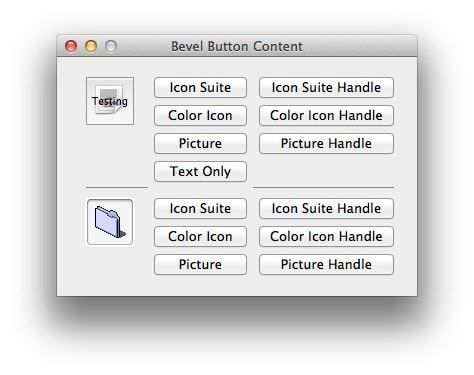Screen dimensions: 474x375
Task: Click the disabled gray zoom button
Action: point(111,46)
